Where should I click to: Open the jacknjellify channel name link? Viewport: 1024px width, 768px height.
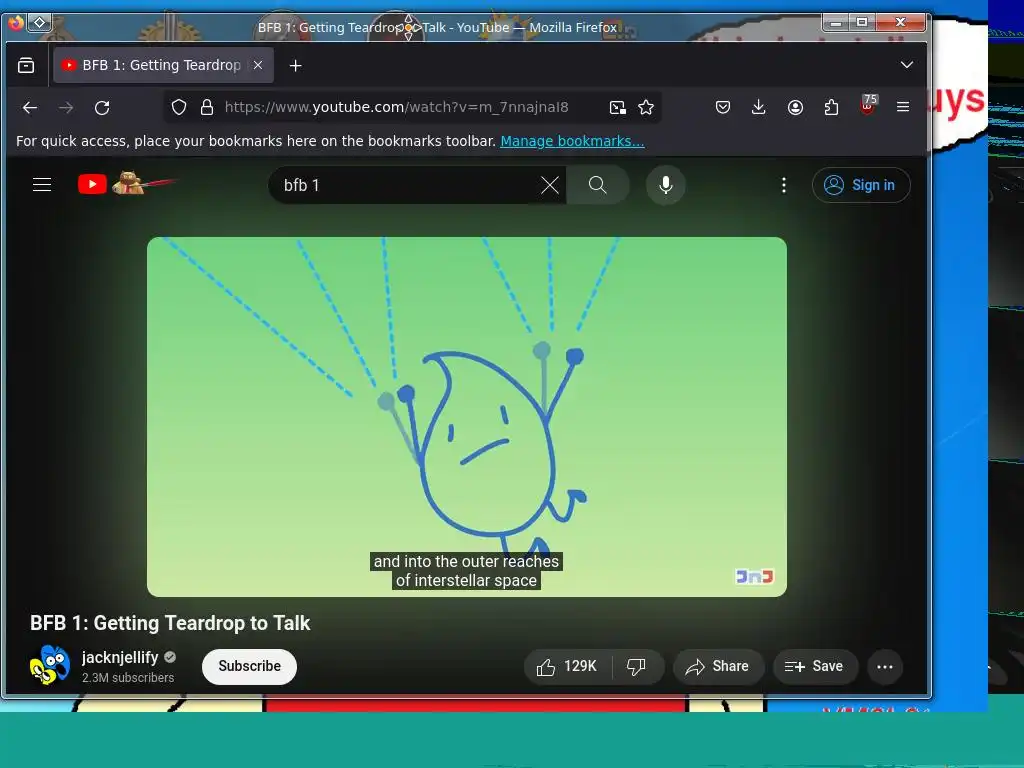coord(120,658)
